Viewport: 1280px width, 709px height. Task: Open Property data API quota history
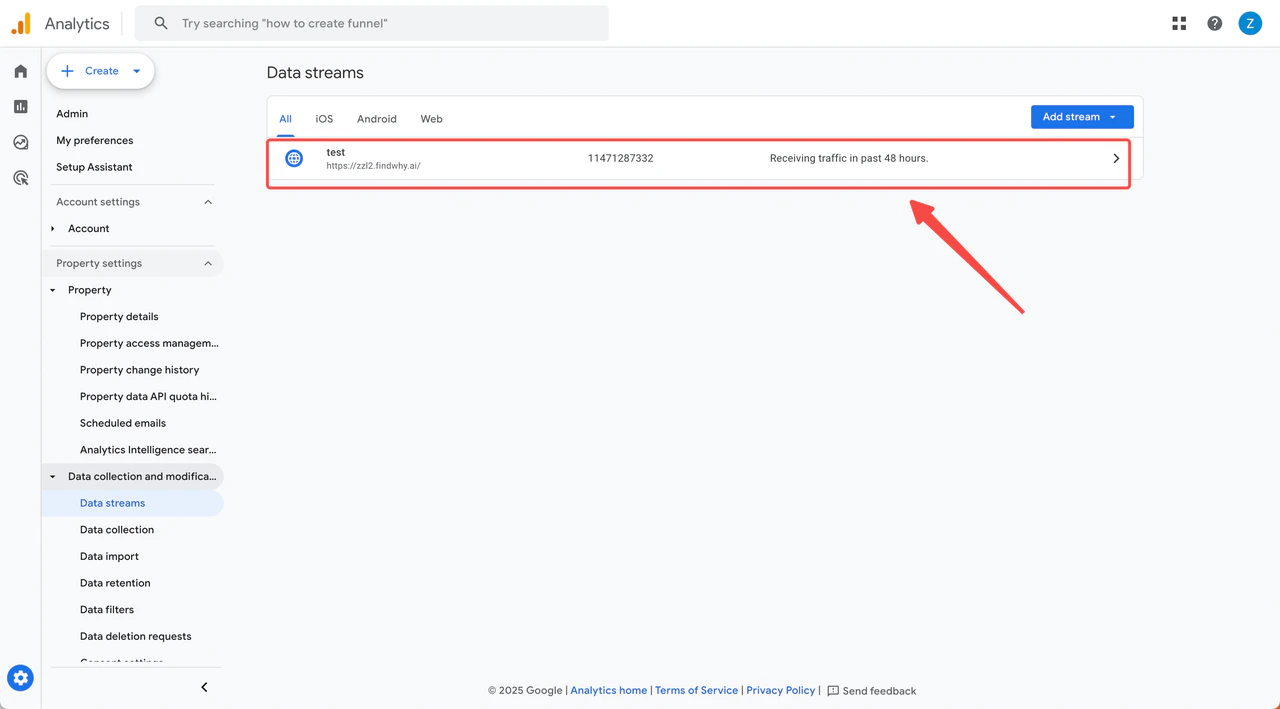click(x=148, y=397)
